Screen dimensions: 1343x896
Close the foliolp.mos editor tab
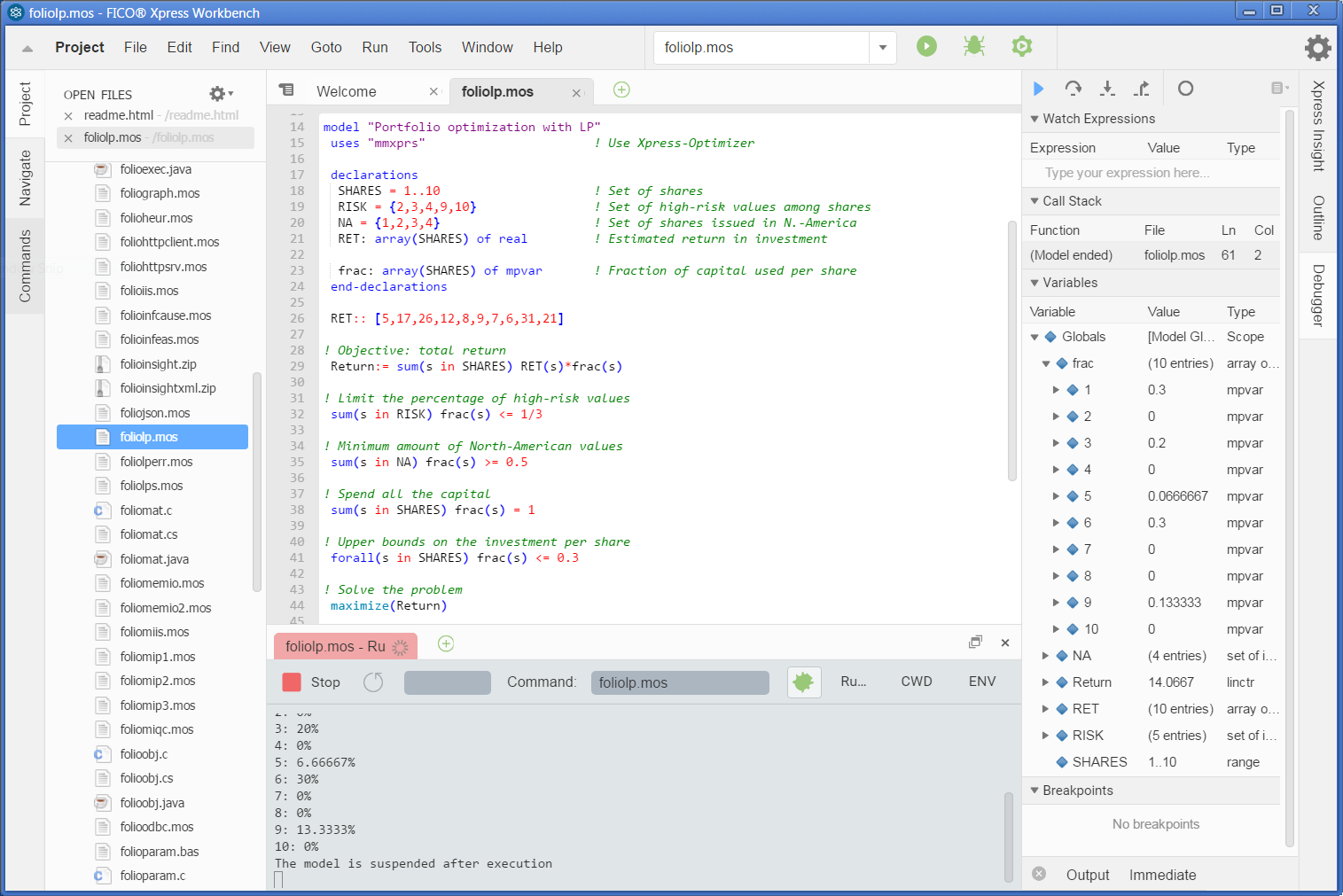point(576,92)
